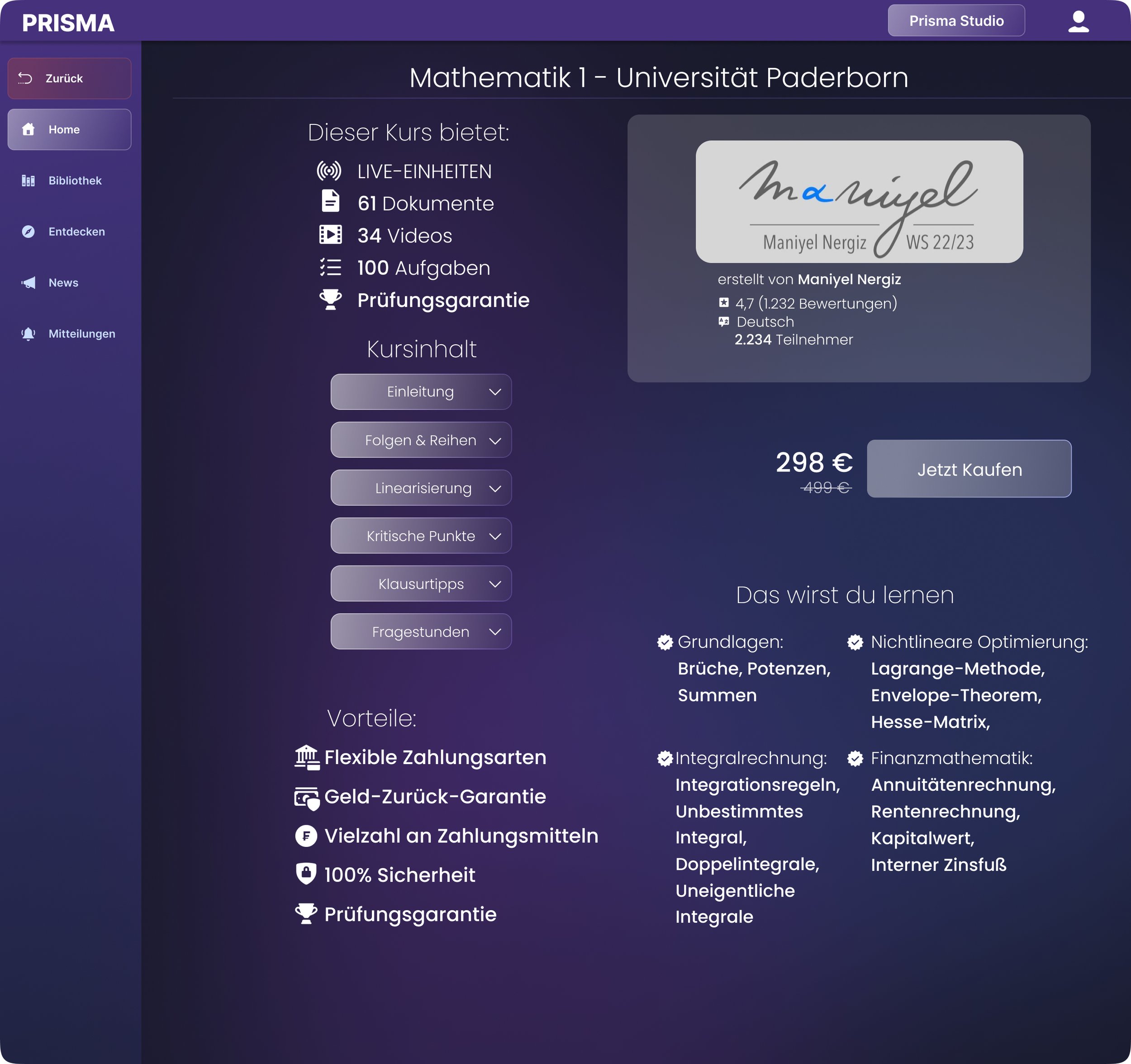Click the 298 € price

tap(815, 462)
